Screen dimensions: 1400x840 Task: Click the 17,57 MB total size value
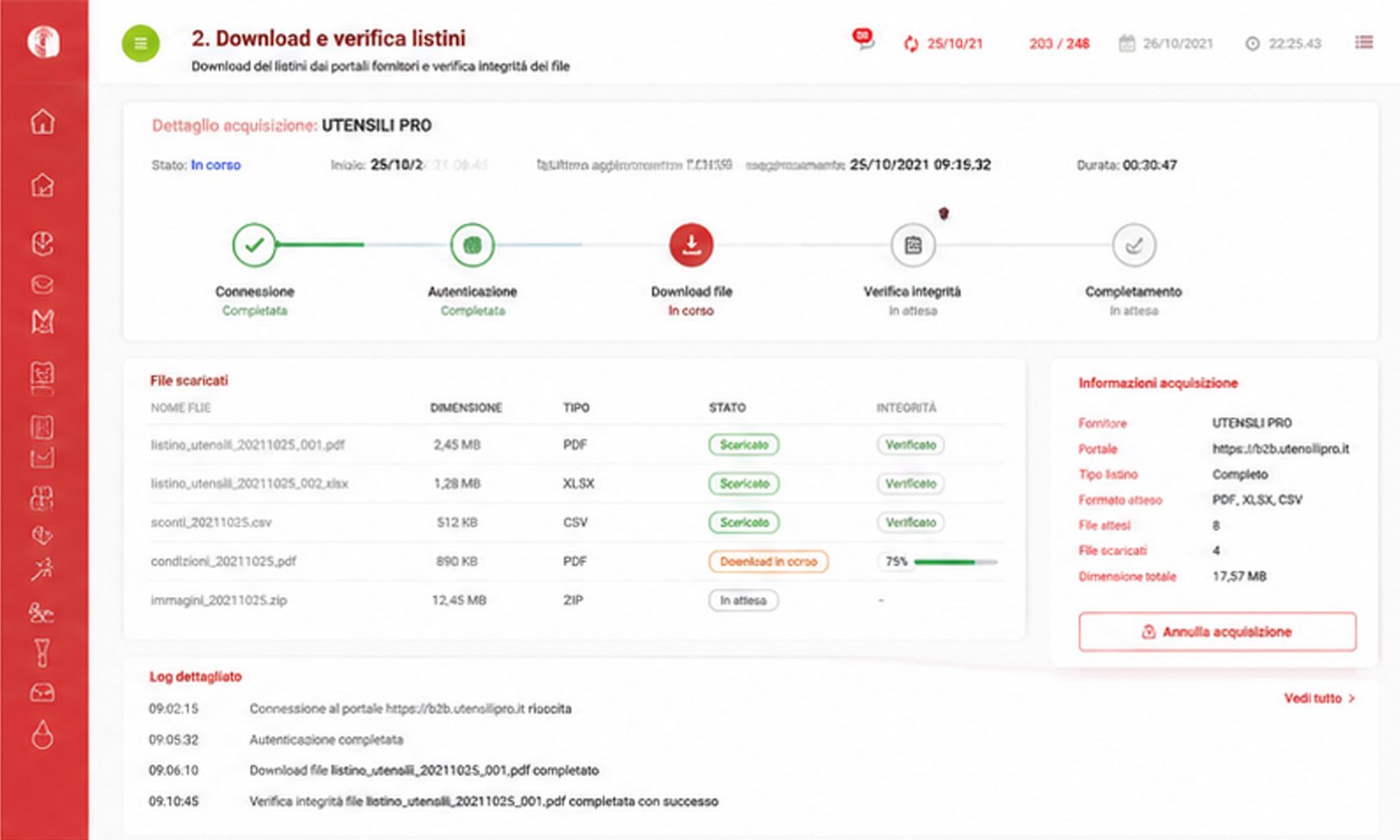(x=1239, y=577)
